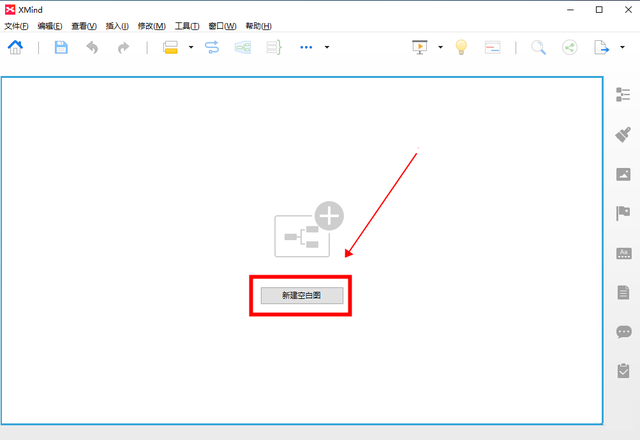Open the 窗口(W) menu
Screen dimensions: 640x440
[x=222, y=26]
